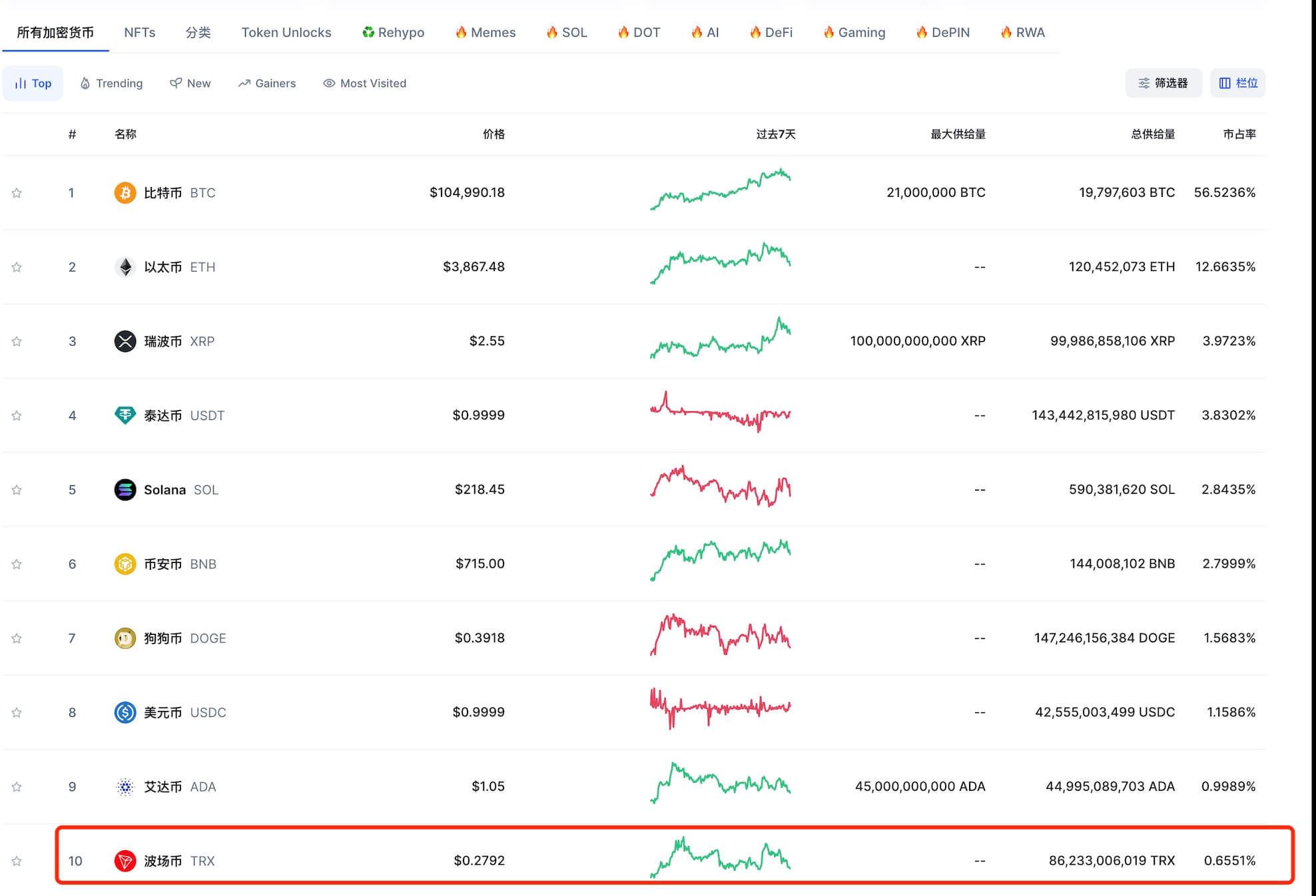Open the 栏位 columns selector
Image resolution: width=1316 pixels, height=896 pixels.
coord(1238,83)
